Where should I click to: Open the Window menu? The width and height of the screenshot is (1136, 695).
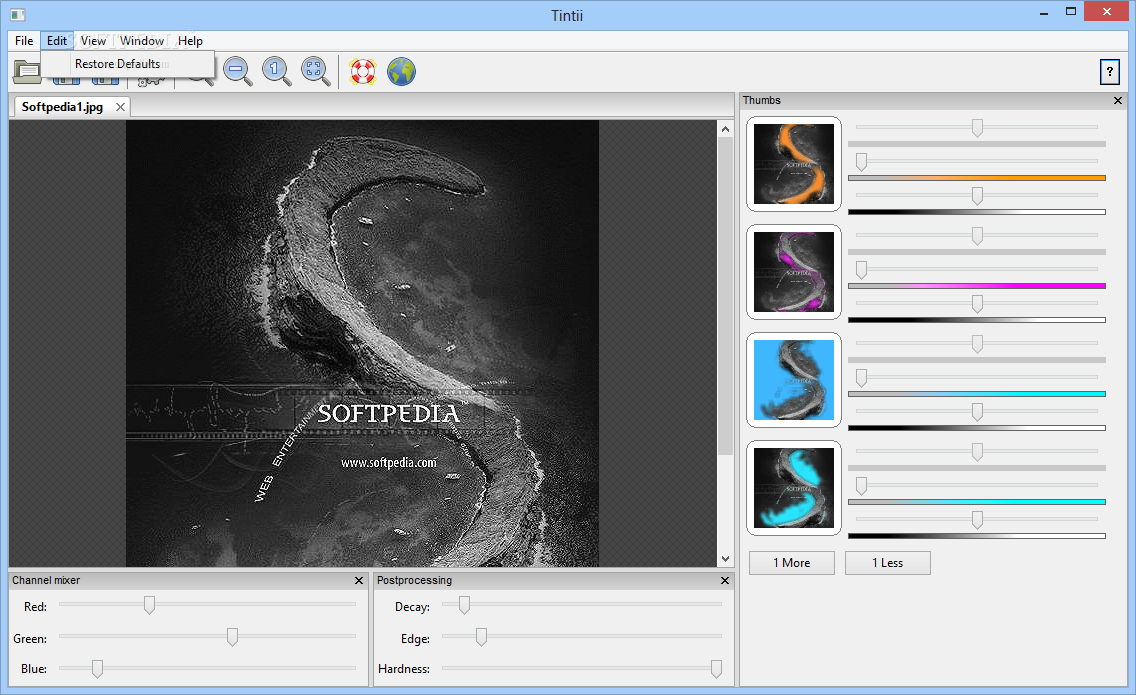(x=142, y=41)
